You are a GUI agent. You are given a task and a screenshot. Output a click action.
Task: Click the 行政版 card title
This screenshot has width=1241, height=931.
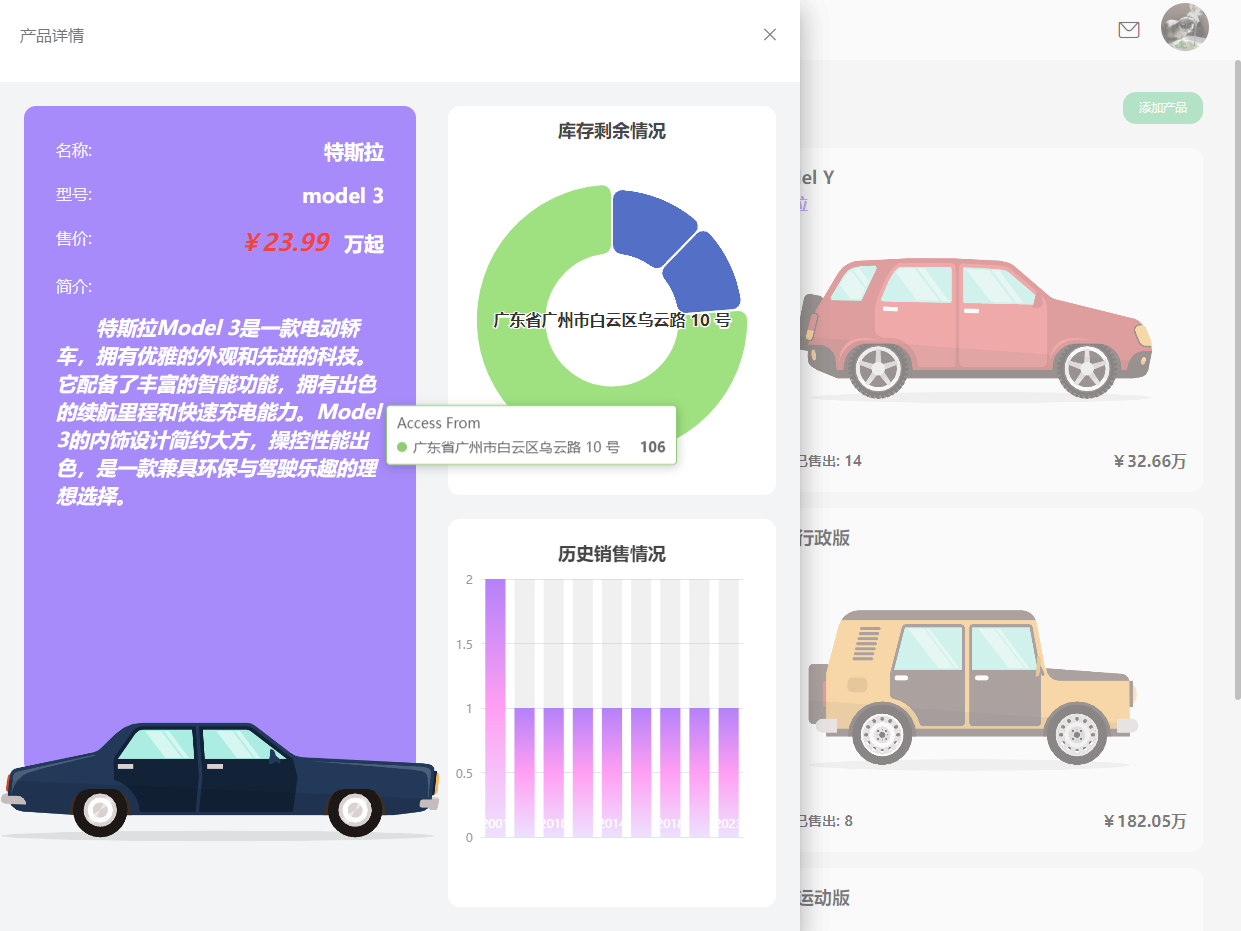(825, 538)
